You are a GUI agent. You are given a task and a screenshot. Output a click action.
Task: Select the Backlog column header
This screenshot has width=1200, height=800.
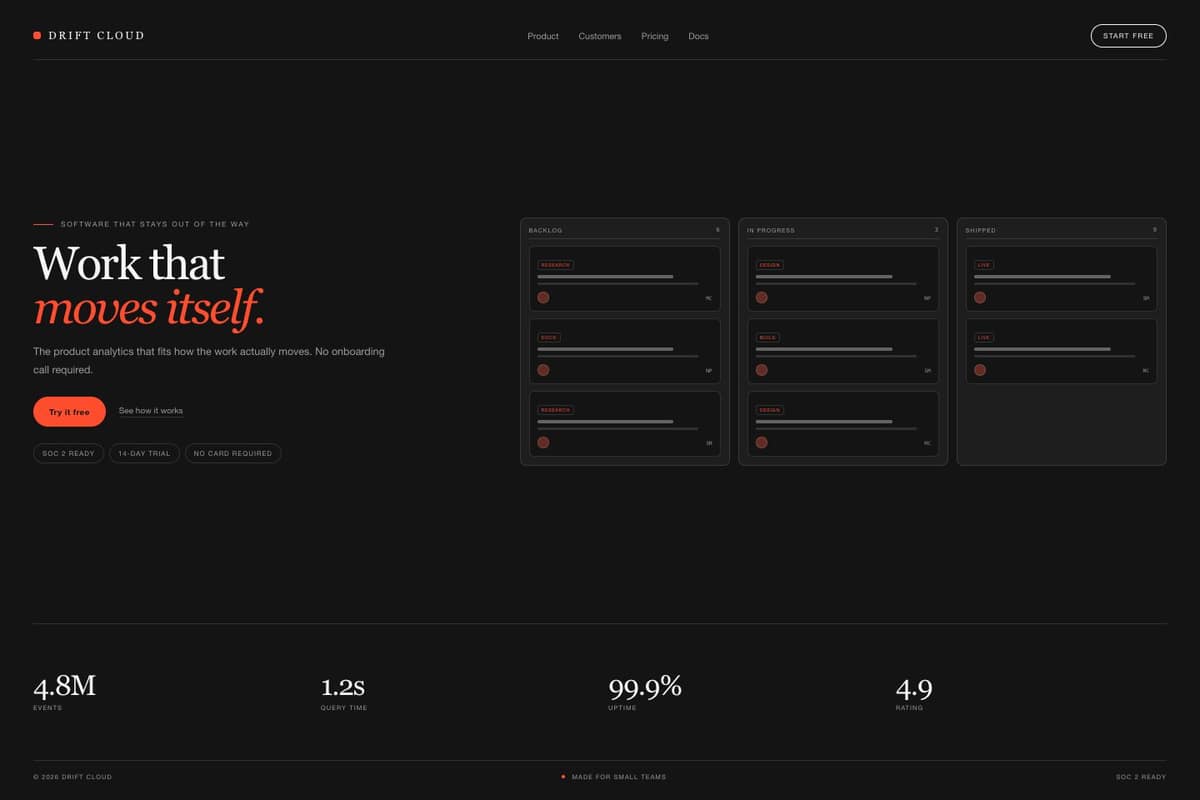tap(546, 231)
